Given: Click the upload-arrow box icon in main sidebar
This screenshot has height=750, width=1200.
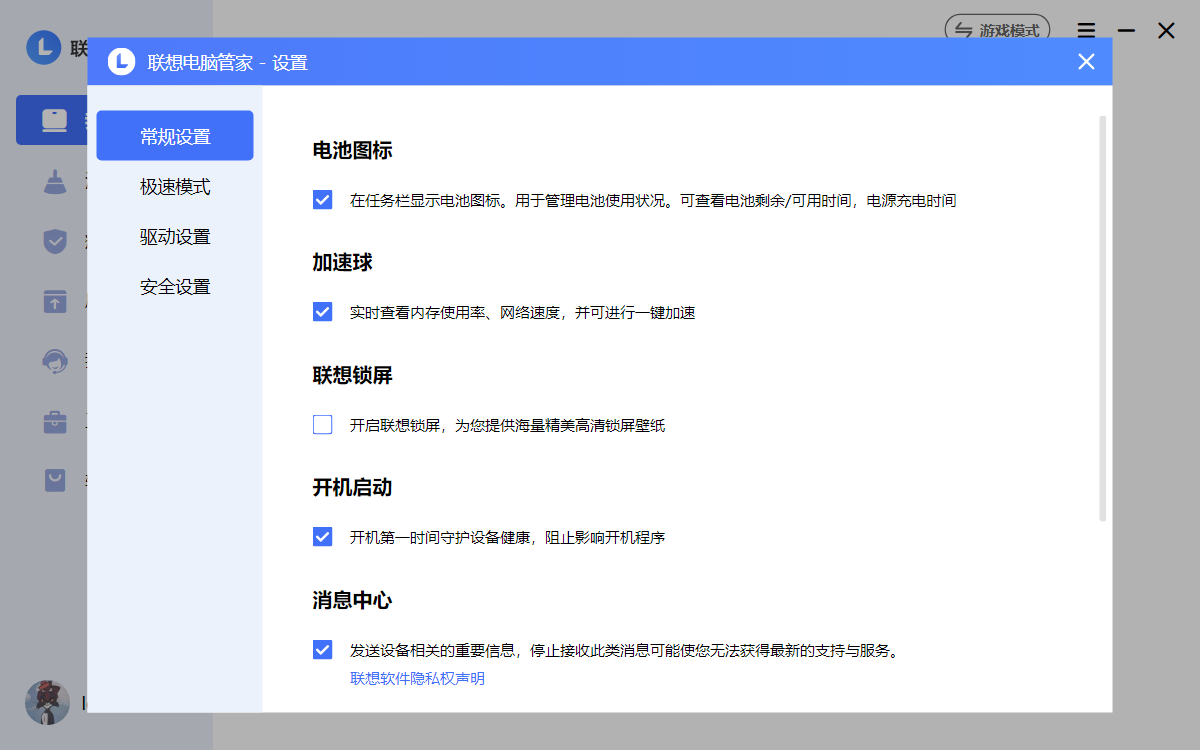Looking at the screenshot, I should click(x=54, y=301).
